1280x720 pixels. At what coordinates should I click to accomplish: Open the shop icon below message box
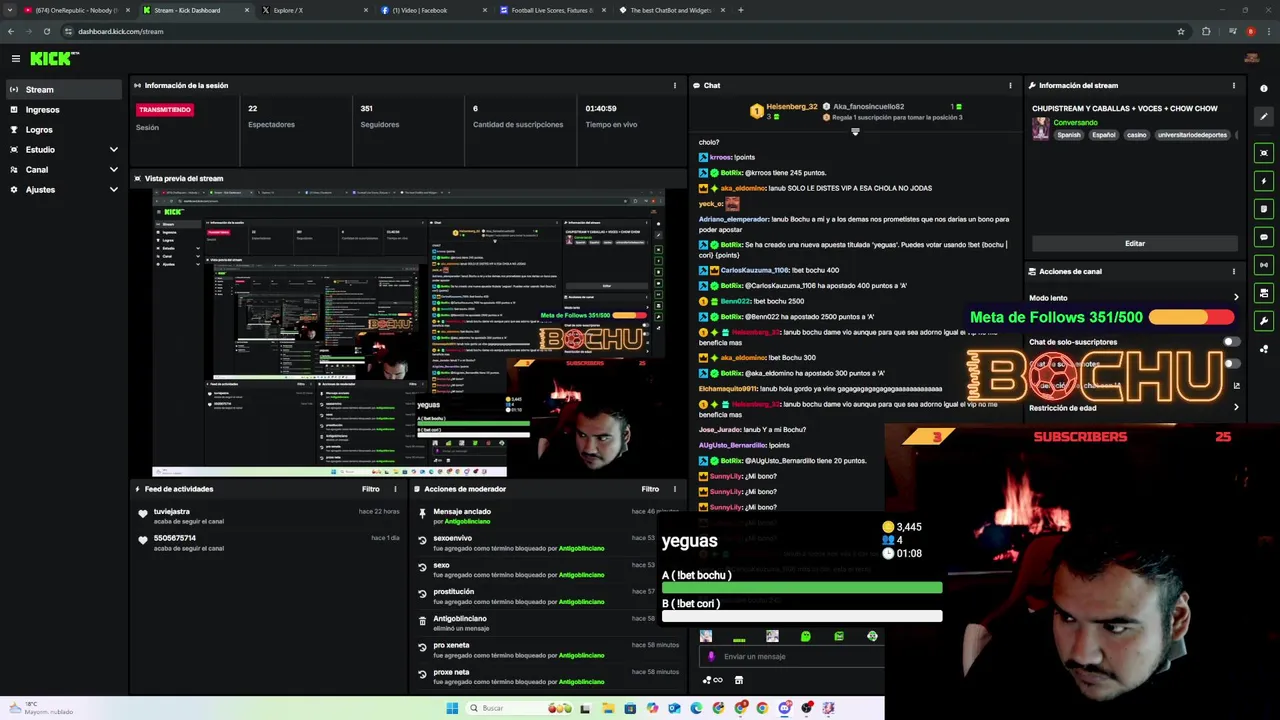click(x=739, y=680)
